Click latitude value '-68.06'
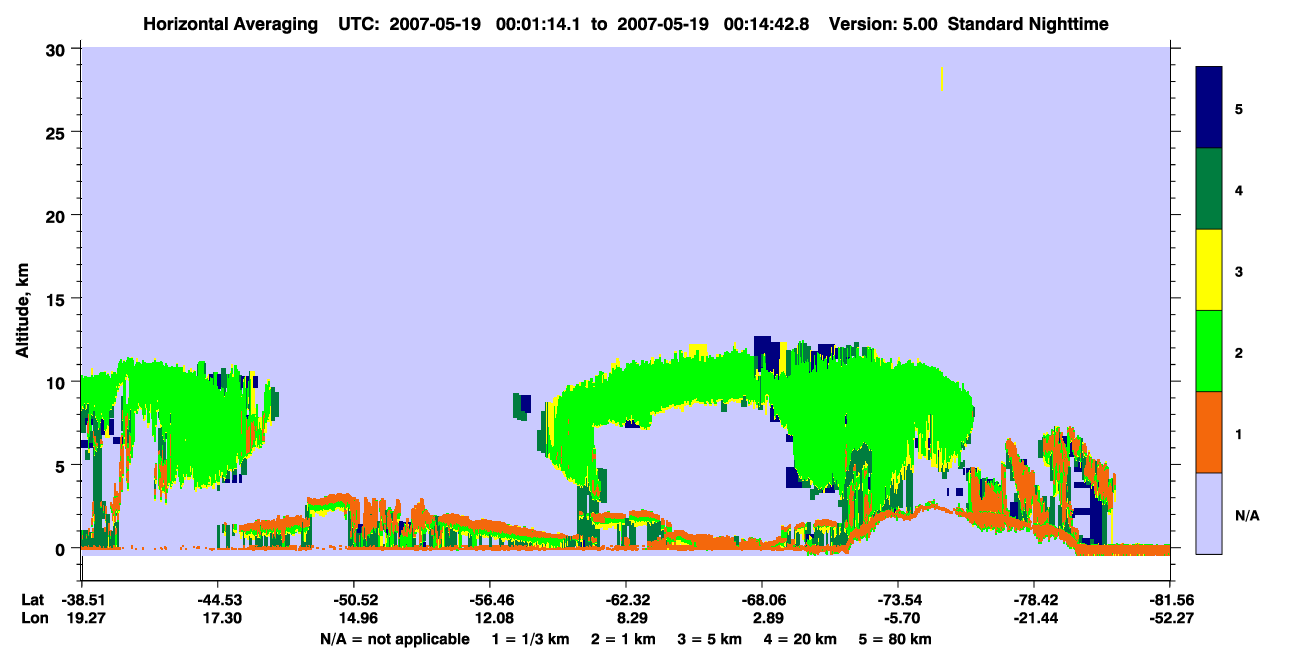1300x667 pixels. tap(762, 600)
